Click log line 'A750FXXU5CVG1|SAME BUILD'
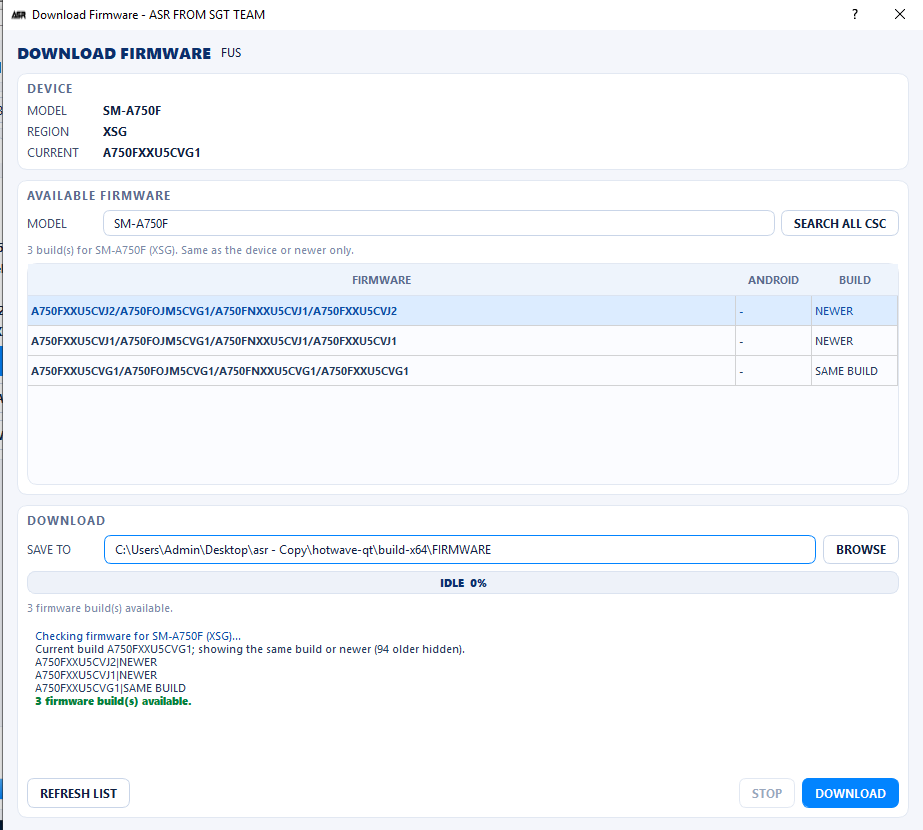 (110, 688)
